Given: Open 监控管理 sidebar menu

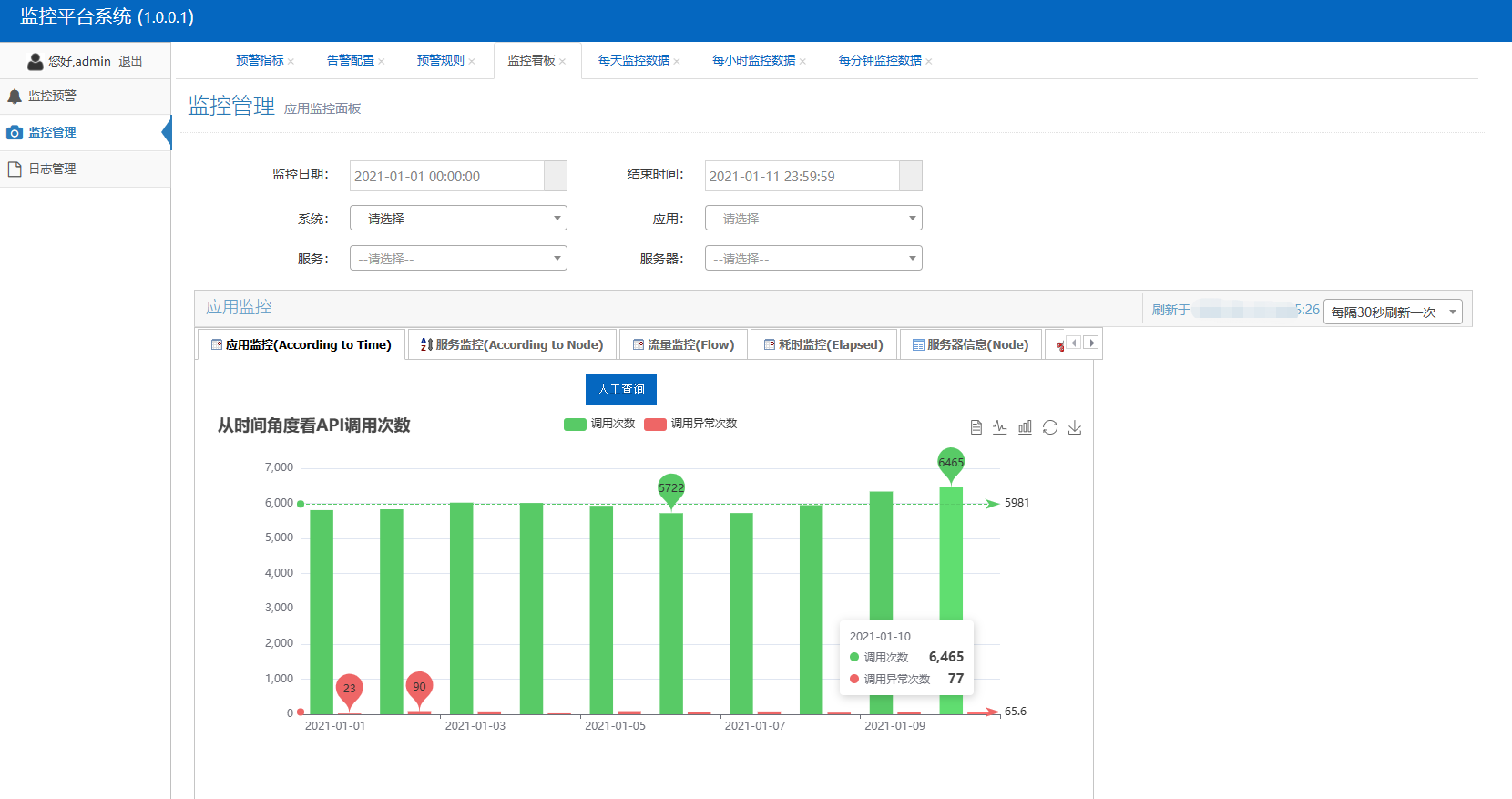Looking at the screenshot, I should click(x=85, y=133).
